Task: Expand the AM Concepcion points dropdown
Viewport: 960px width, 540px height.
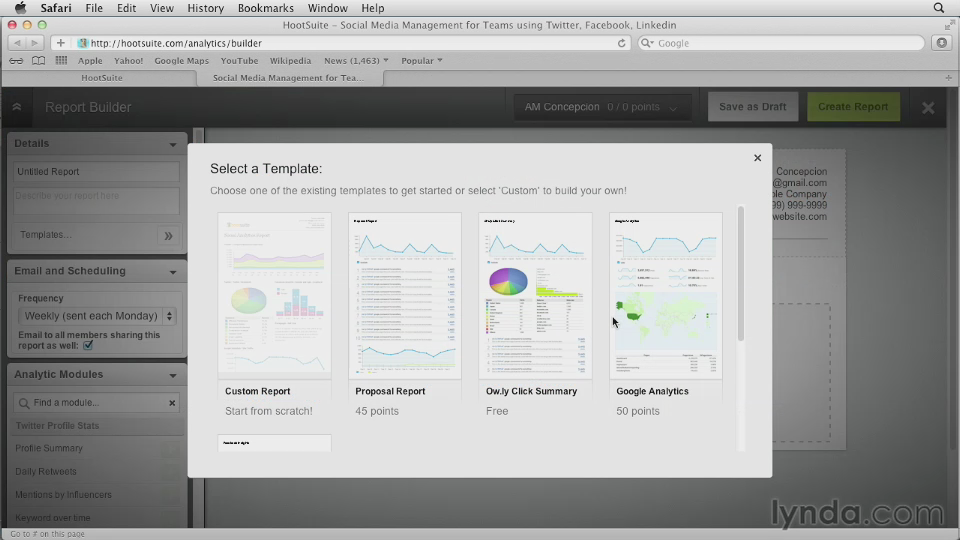Action: click(673, 108)
